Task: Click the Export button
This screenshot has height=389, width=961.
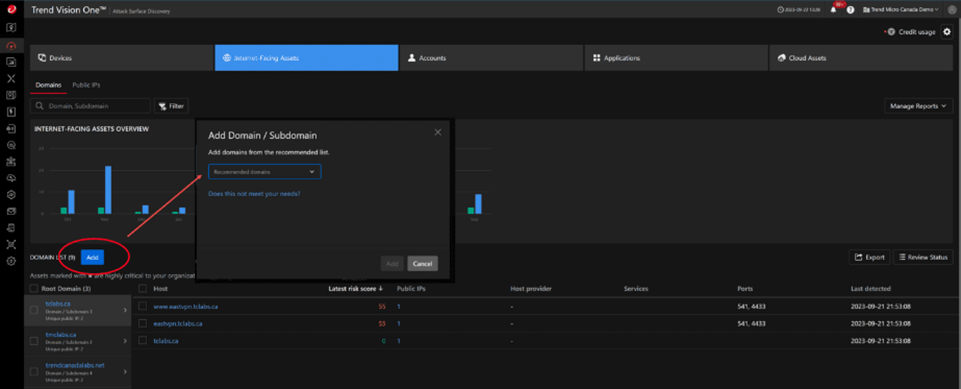Action: [x=870, y=257]
